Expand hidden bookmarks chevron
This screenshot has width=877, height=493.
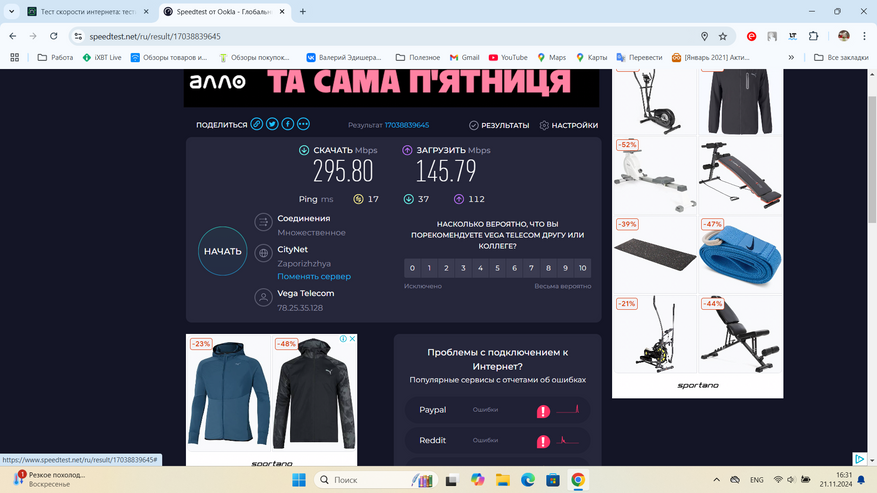[x=791, y=57]
